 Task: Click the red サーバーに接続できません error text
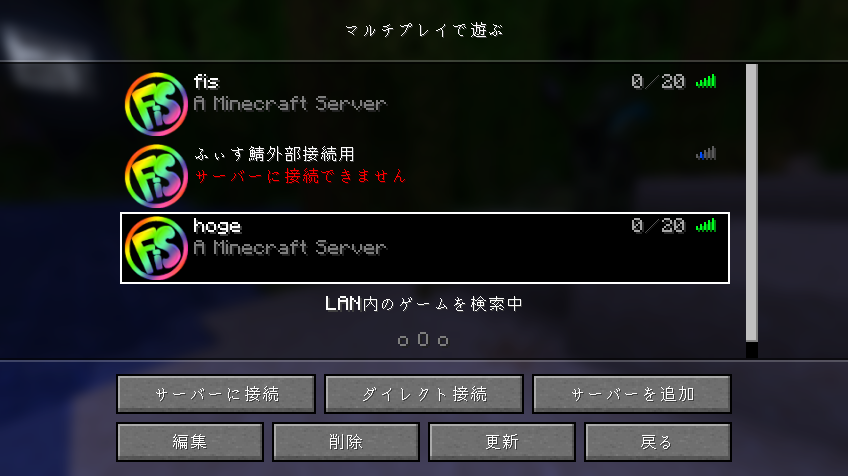300,176
